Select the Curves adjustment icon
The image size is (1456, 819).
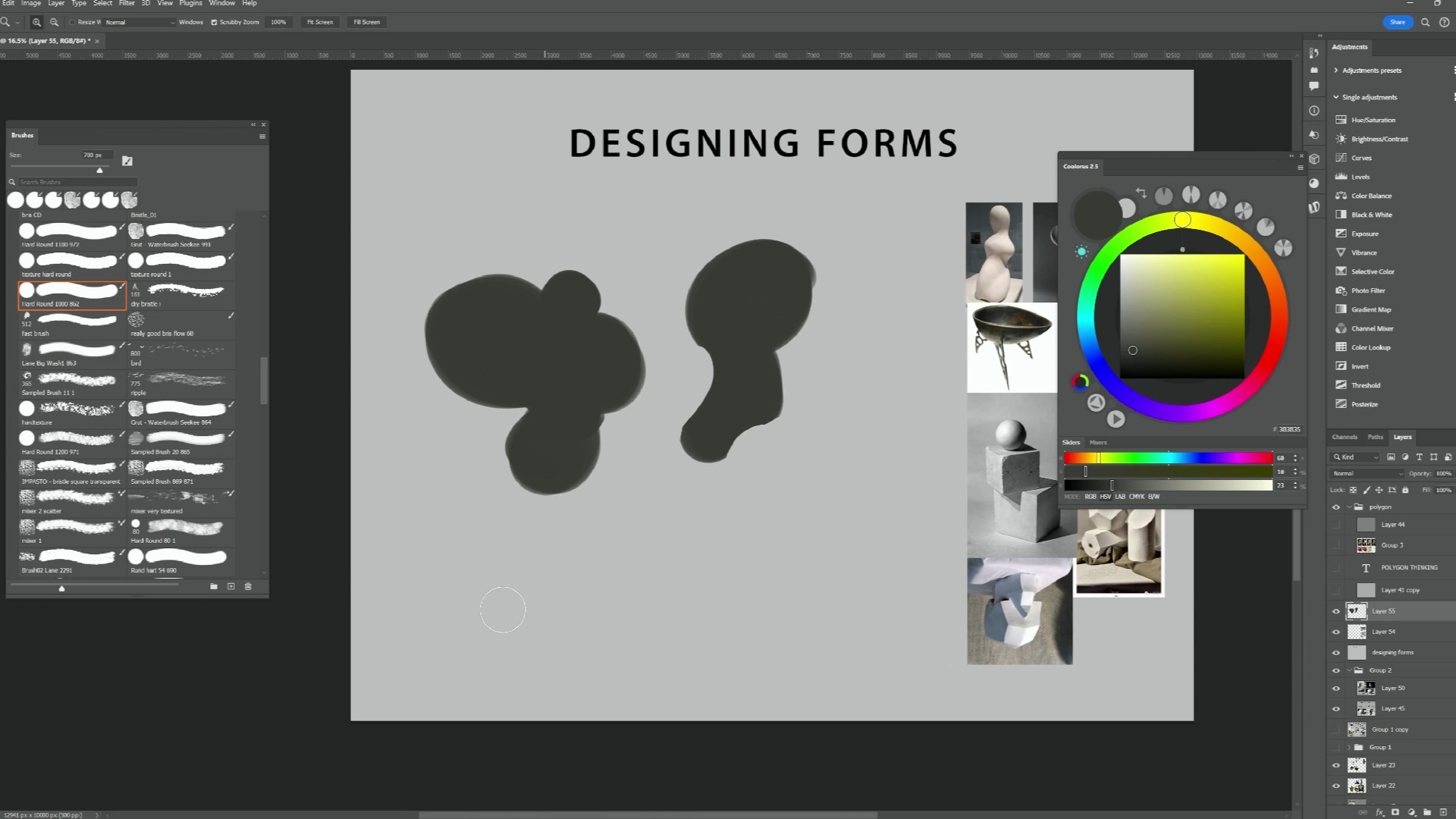[1341, 158]
